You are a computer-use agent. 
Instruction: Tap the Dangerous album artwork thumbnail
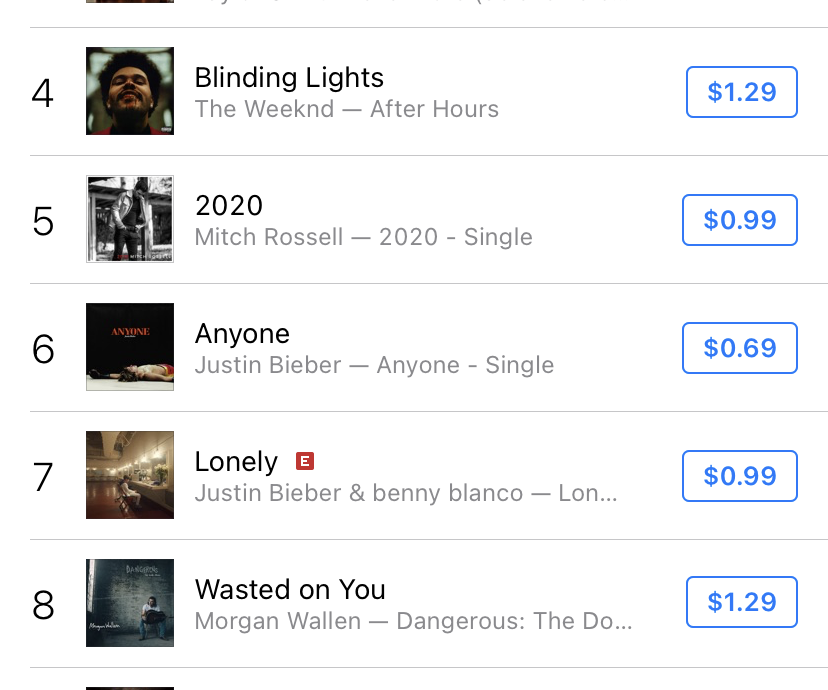click(130, 603)
